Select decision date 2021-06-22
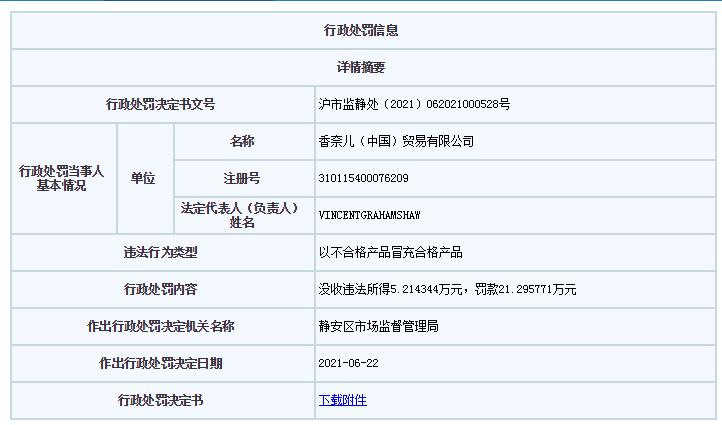Screen dimensions: 722x425 pos(348,363)
